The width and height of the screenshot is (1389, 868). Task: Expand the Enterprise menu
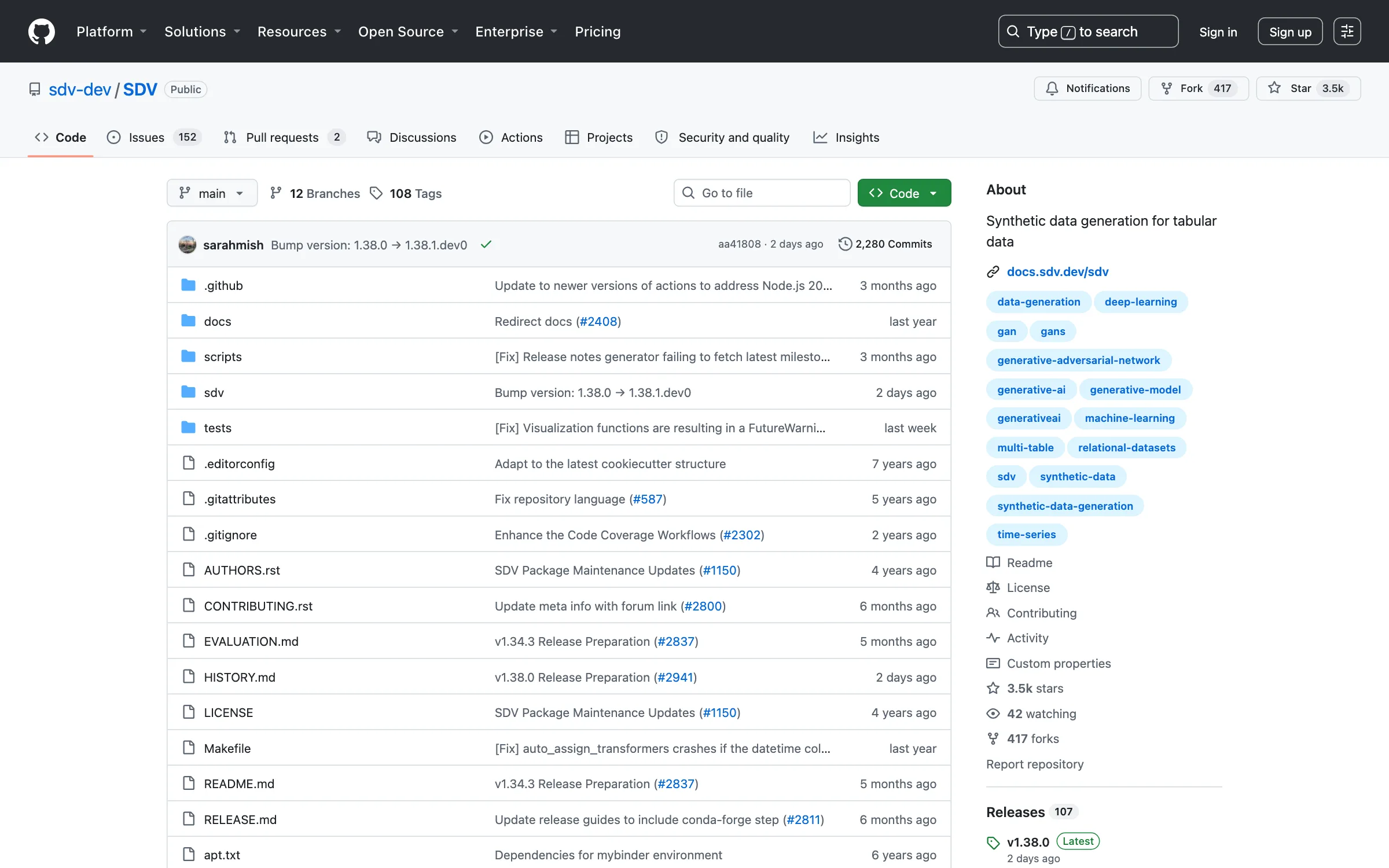point(516,31)
